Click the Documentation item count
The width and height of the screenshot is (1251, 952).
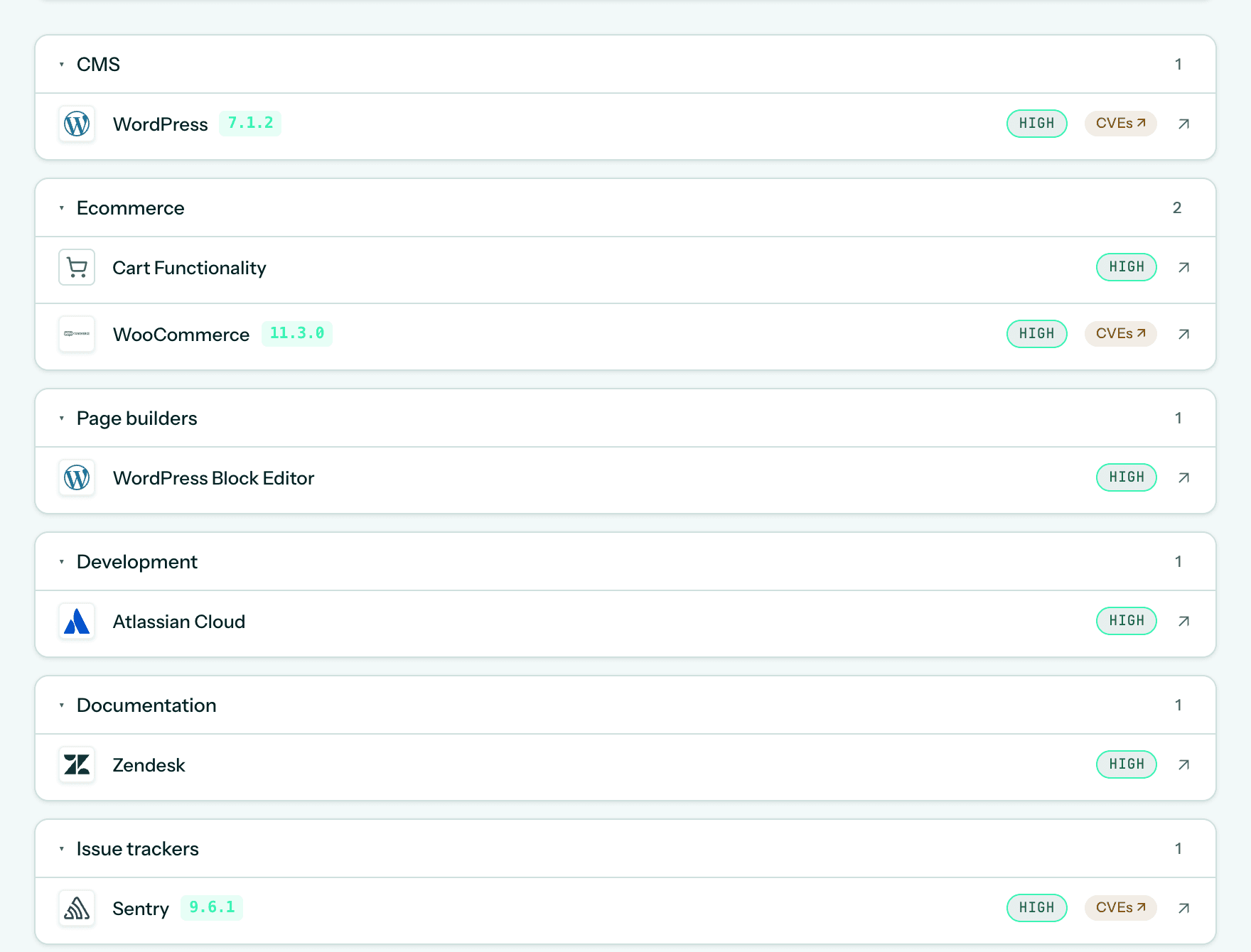pos(1178,705)
